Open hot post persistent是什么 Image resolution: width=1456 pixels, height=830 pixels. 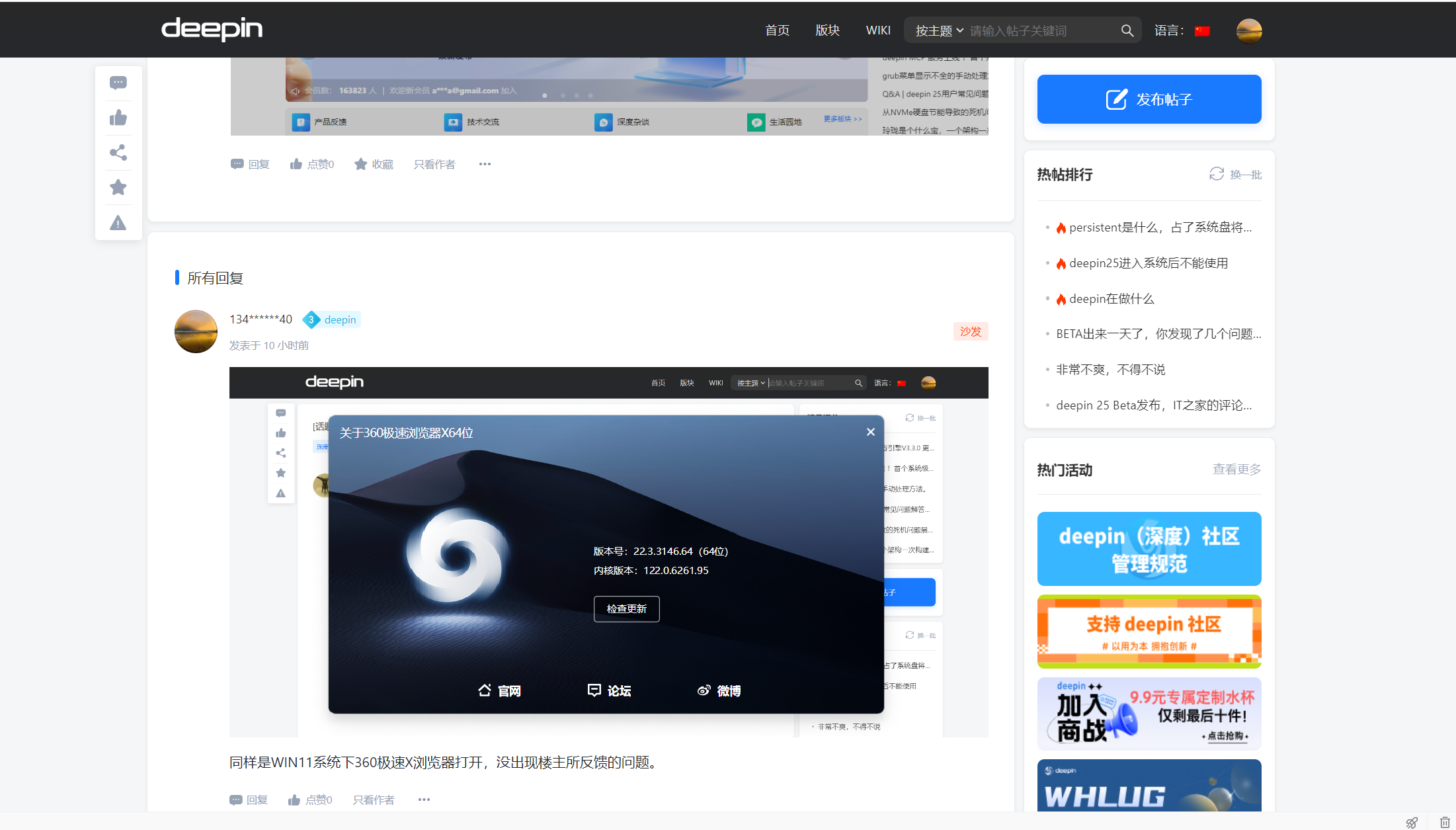1160,228
